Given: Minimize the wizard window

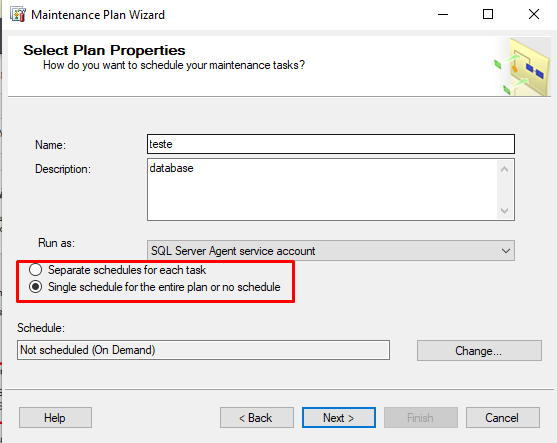Looking at the screenshot, I should (443, 15).
